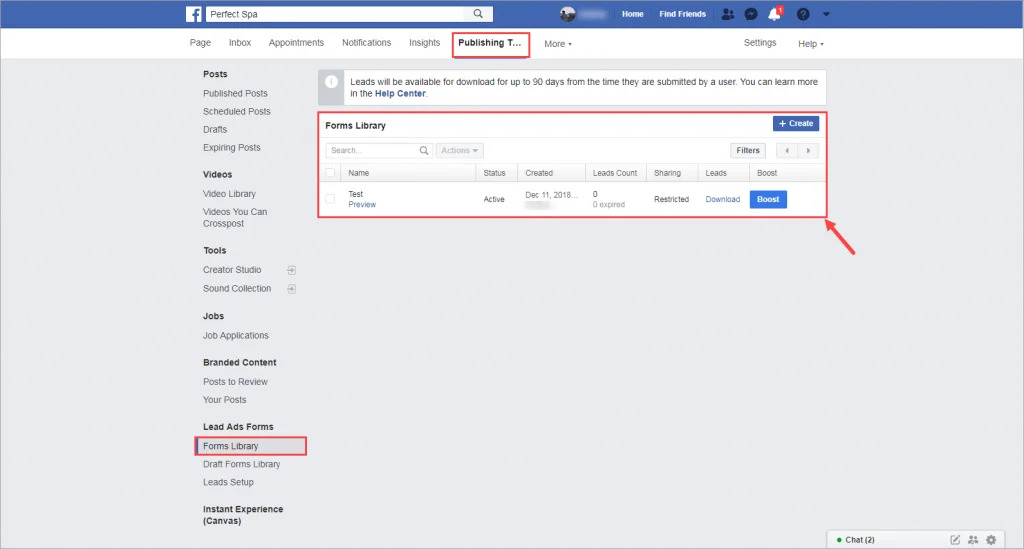1024x549 pixels.
Task: Open page Settings
Action: point(760,42)
